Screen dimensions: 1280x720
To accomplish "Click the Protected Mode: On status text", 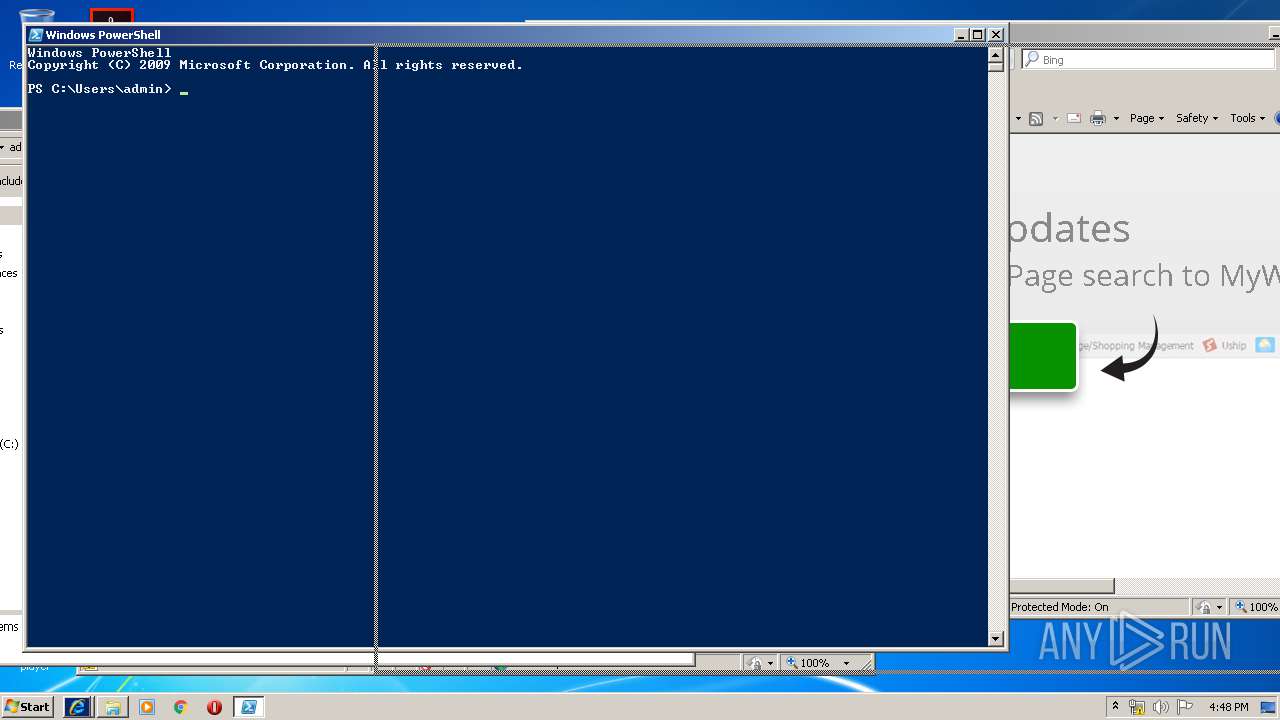I will [1059, 607].
